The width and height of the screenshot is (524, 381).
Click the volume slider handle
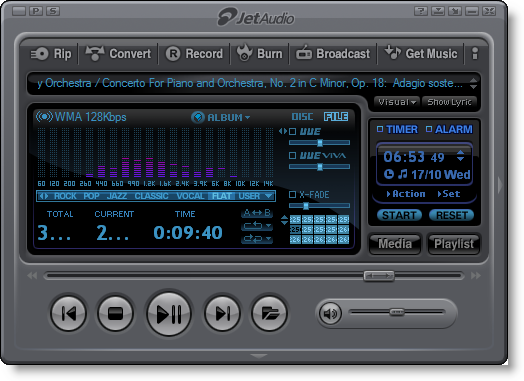(x=397, y=312)
